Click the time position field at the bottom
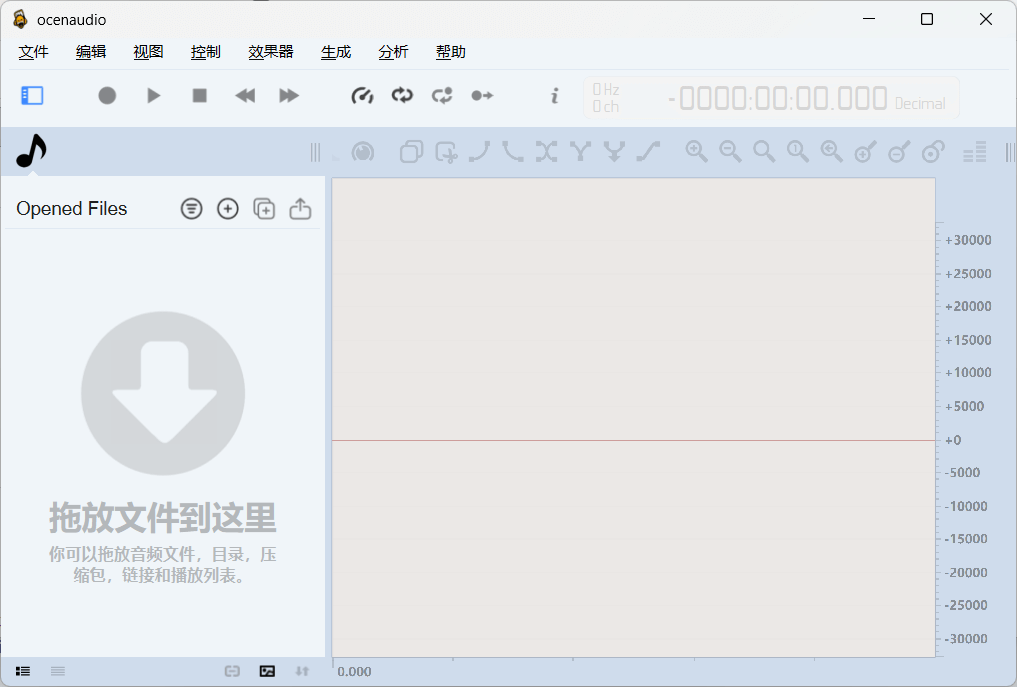Image resolution: width=1017 pixels, height=687 pixels. click(355, 671)
